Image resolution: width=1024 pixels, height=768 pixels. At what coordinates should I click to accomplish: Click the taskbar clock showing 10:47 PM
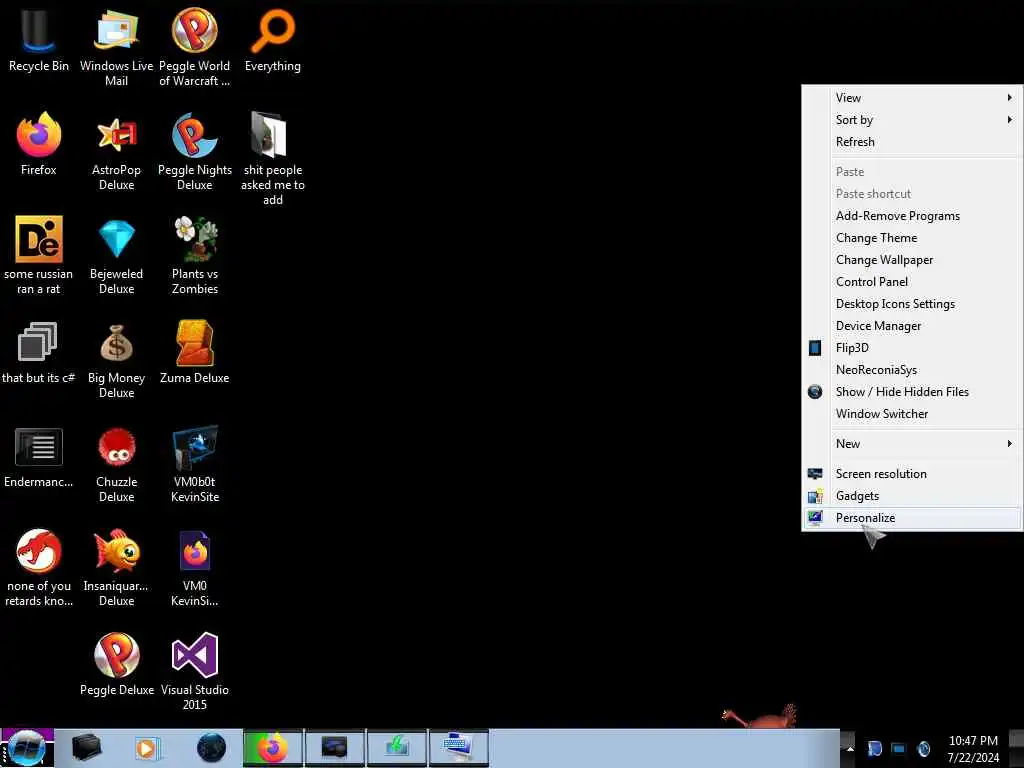pos(973,748)
